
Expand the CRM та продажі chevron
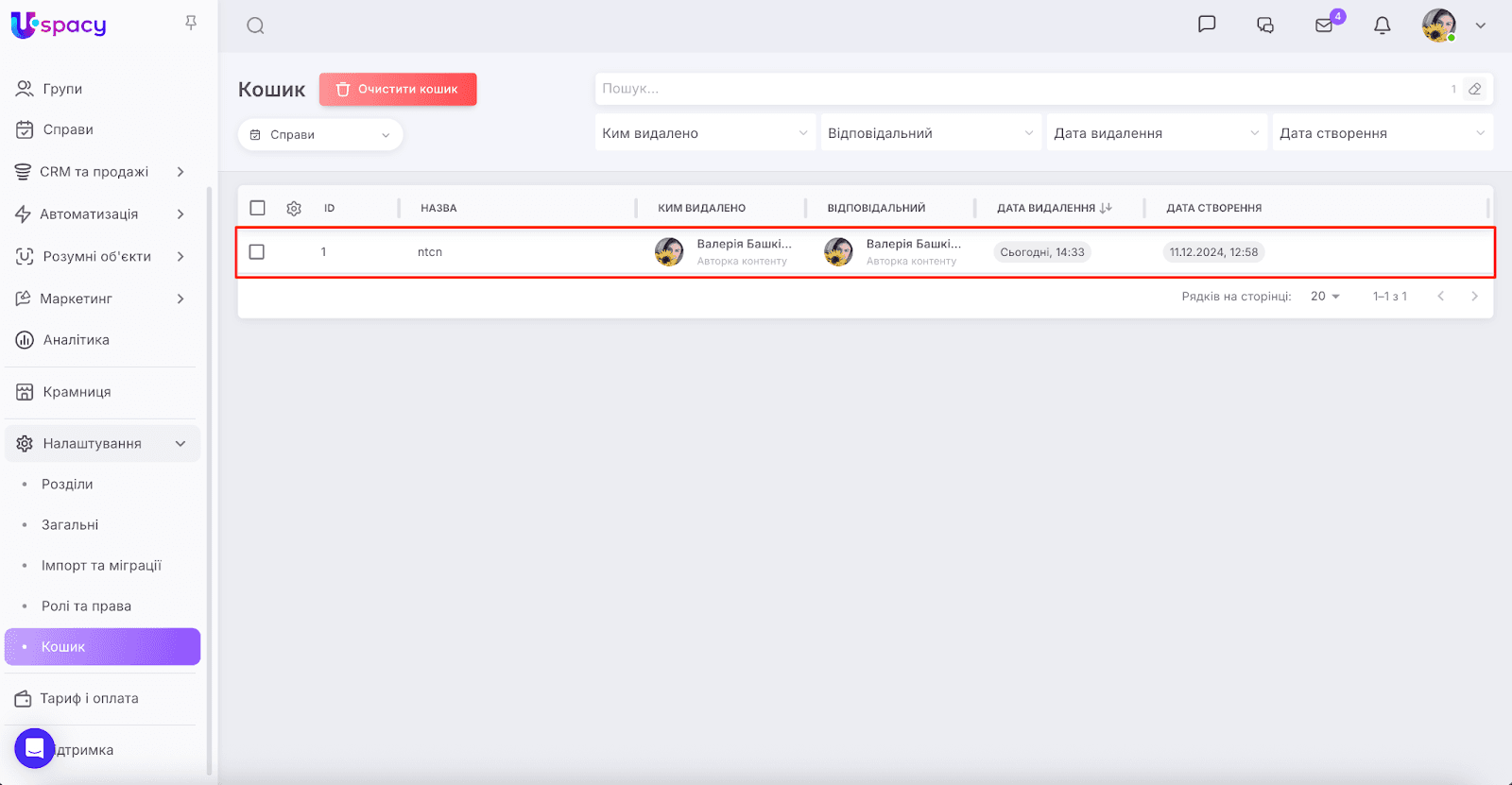(180, 172)
